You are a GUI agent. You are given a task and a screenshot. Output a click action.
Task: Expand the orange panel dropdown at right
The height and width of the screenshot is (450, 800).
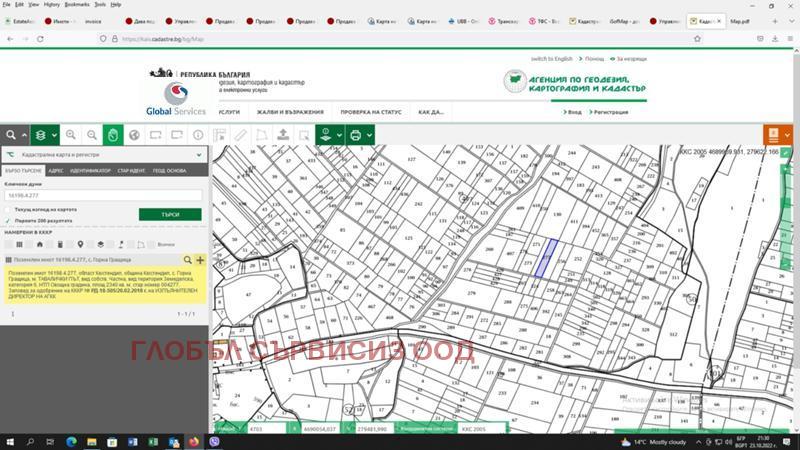point(787,135)
